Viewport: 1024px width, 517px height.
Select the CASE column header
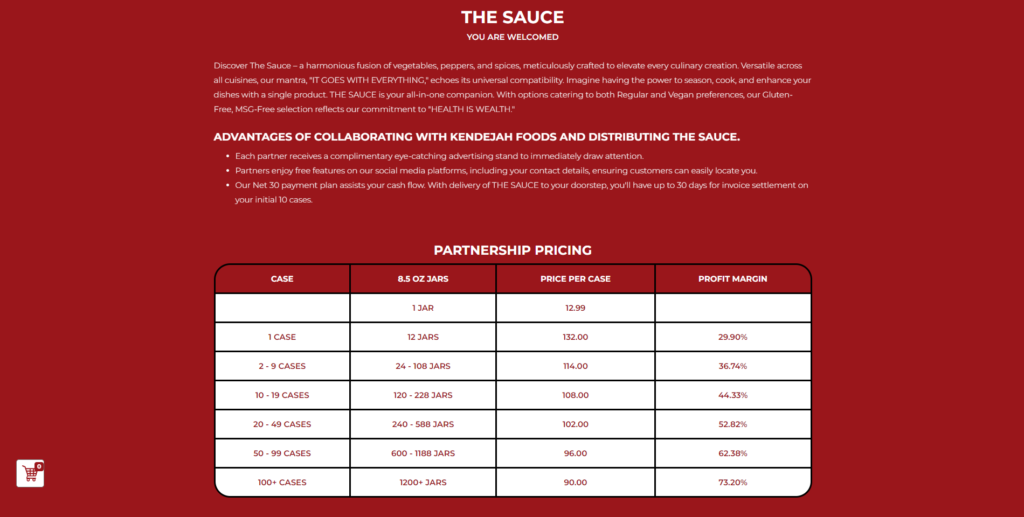point(282,279)
